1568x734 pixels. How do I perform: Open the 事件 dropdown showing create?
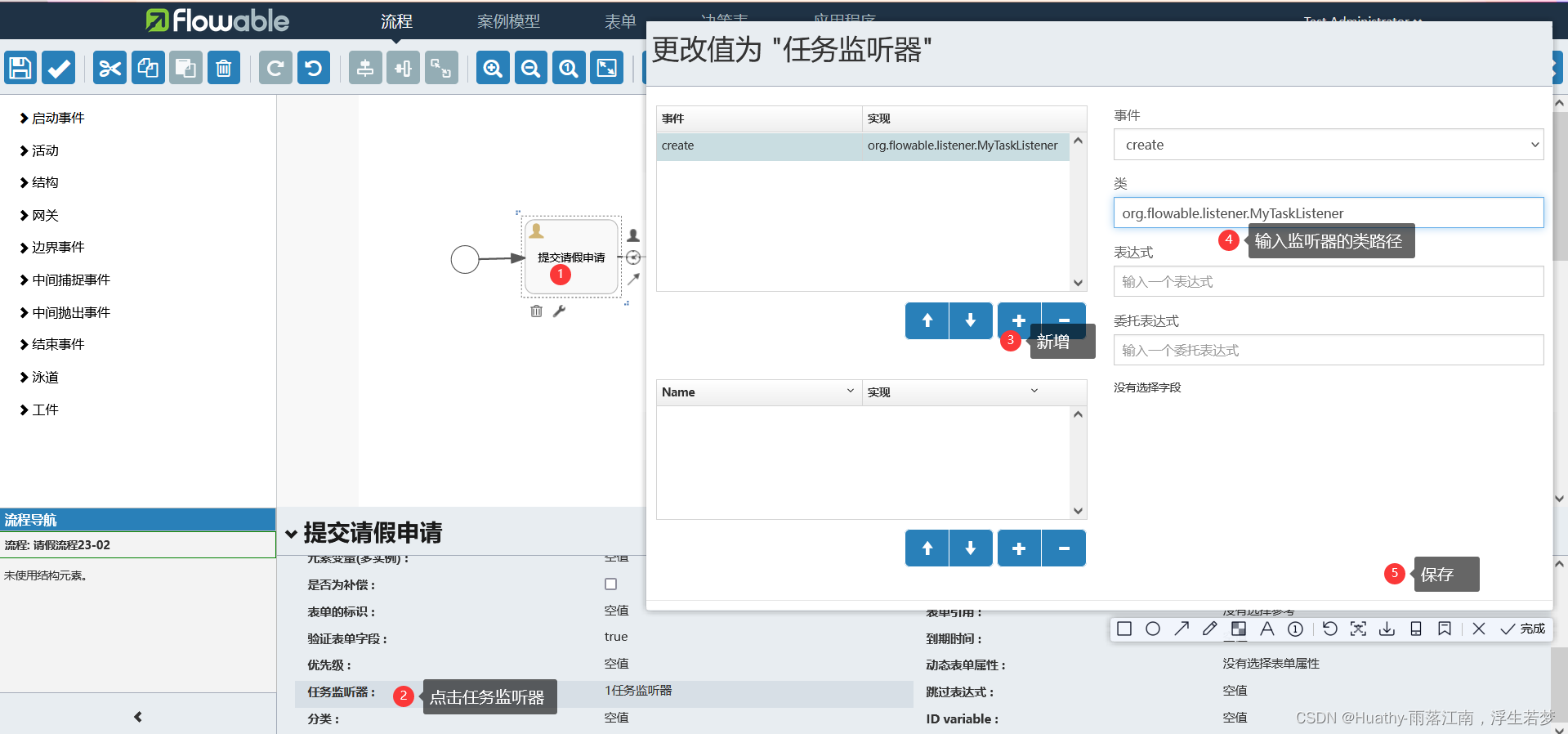1329,145
